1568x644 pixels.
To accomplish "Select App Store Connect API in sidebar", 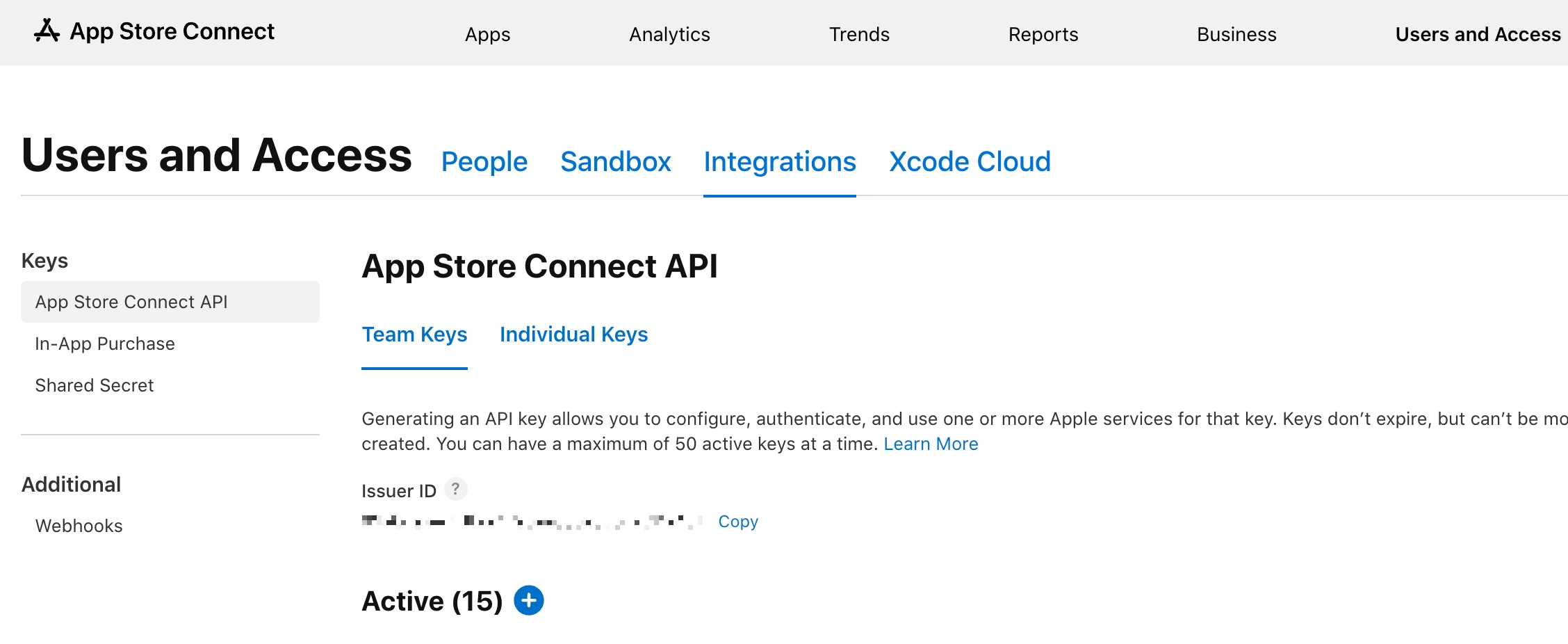I will (131, 301).
